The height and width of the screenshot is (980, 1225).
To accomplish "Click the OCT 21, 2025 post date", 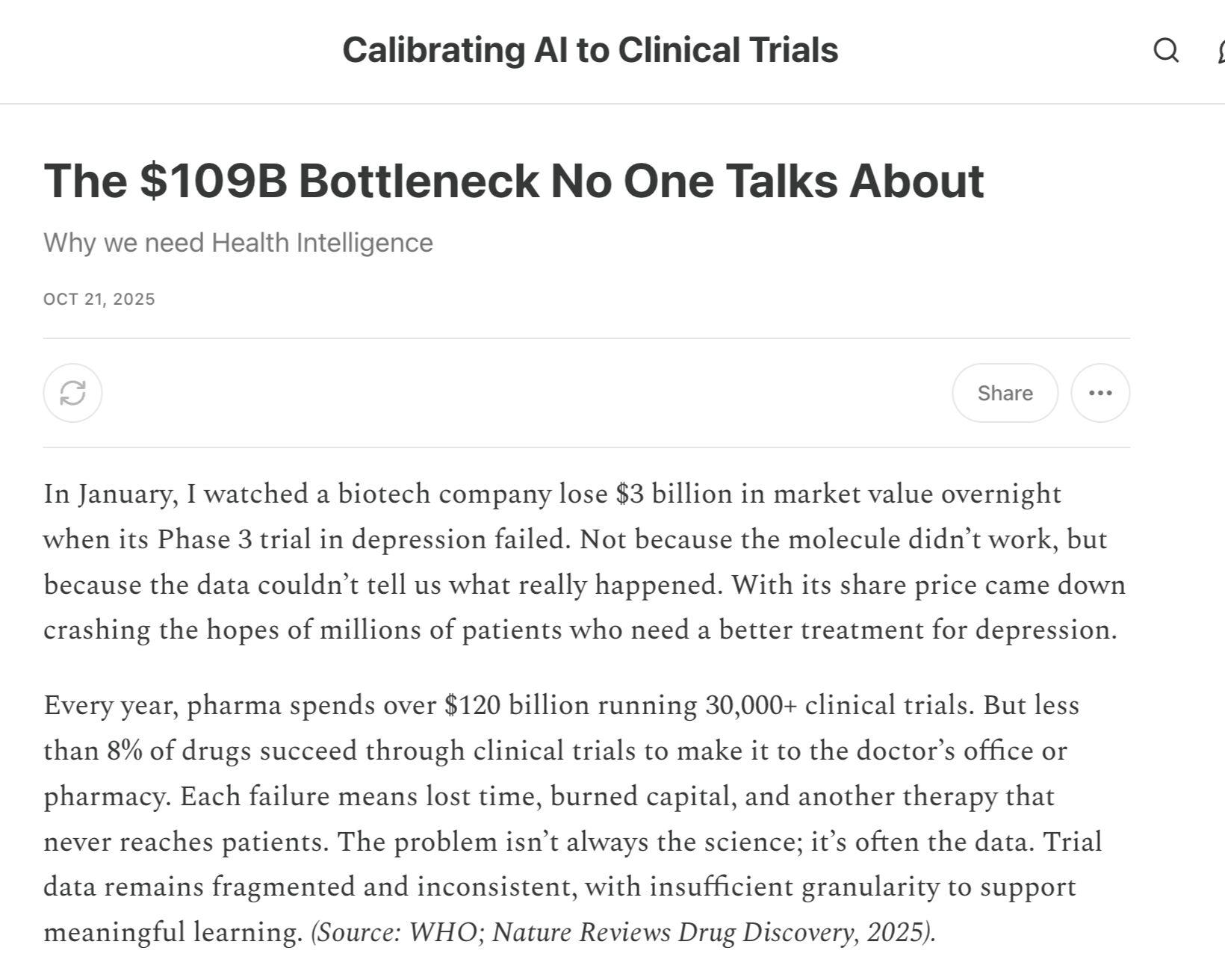I will point(99,300).
